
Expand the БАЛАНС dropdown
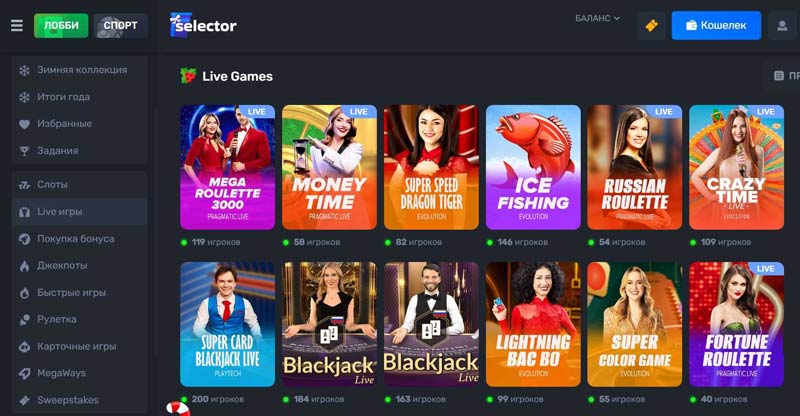[x=597, y=18]
